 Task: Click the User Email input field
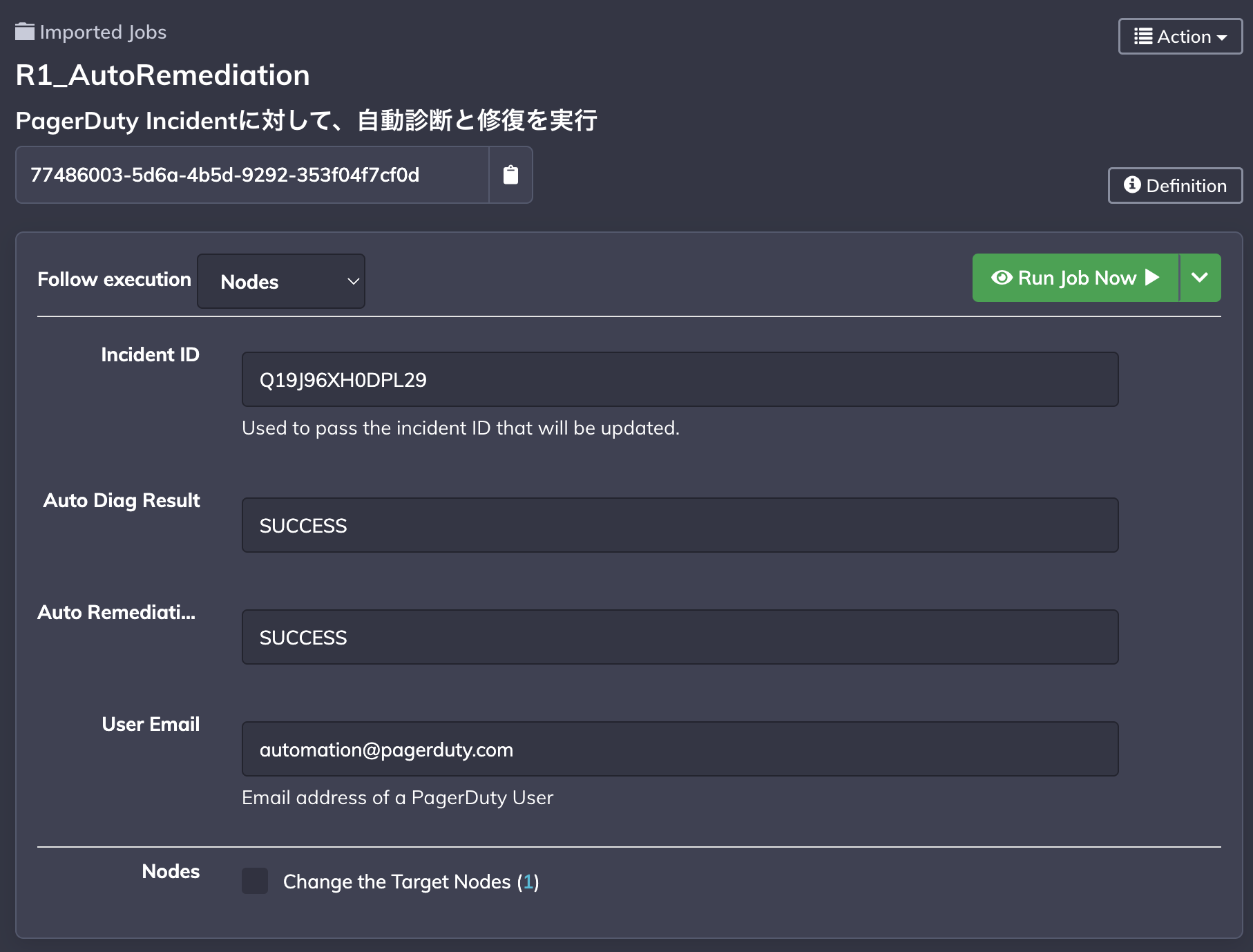680,749
